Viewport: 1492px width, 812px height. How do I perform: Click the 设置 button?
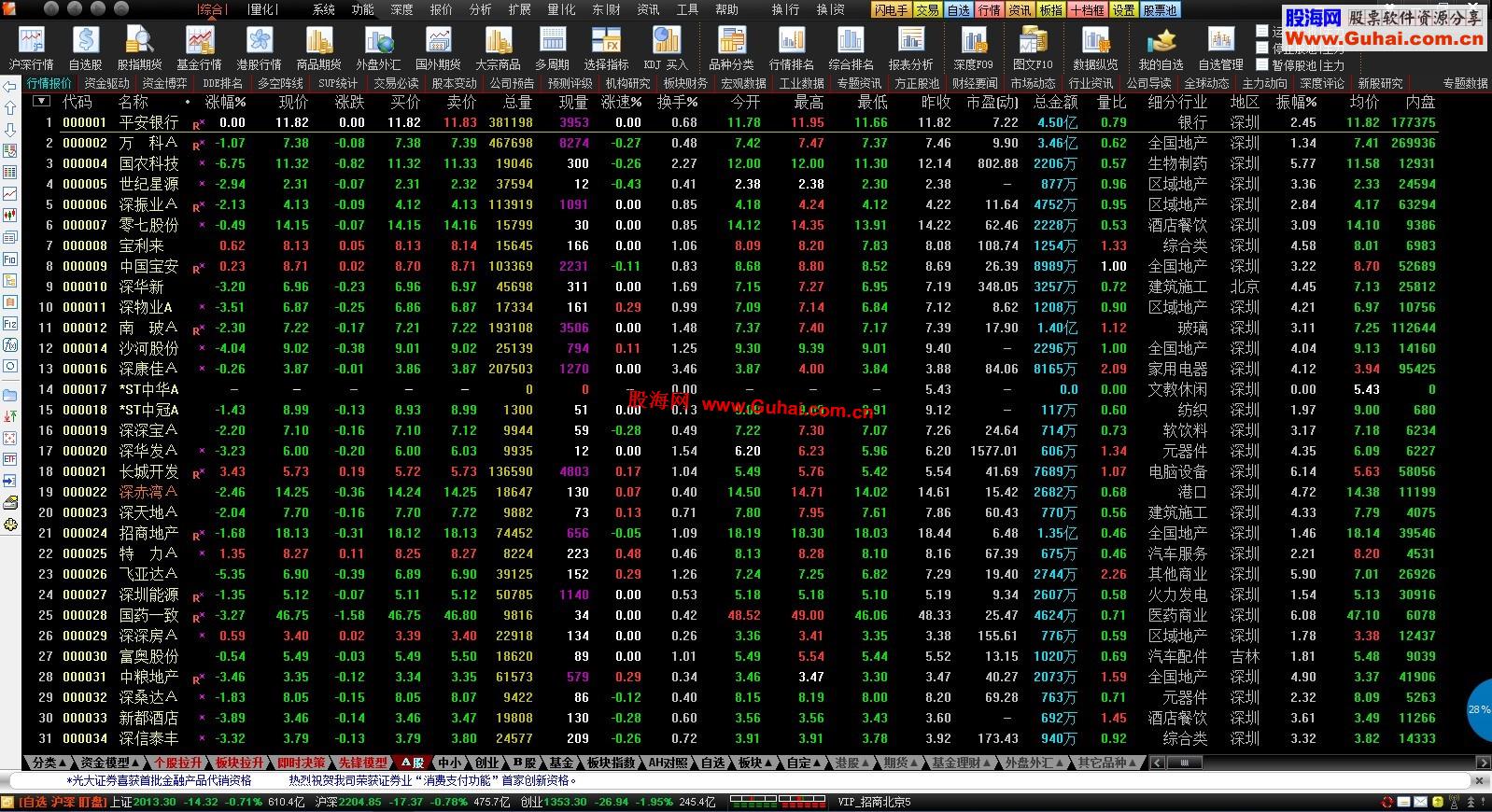tap(1124, 9)
